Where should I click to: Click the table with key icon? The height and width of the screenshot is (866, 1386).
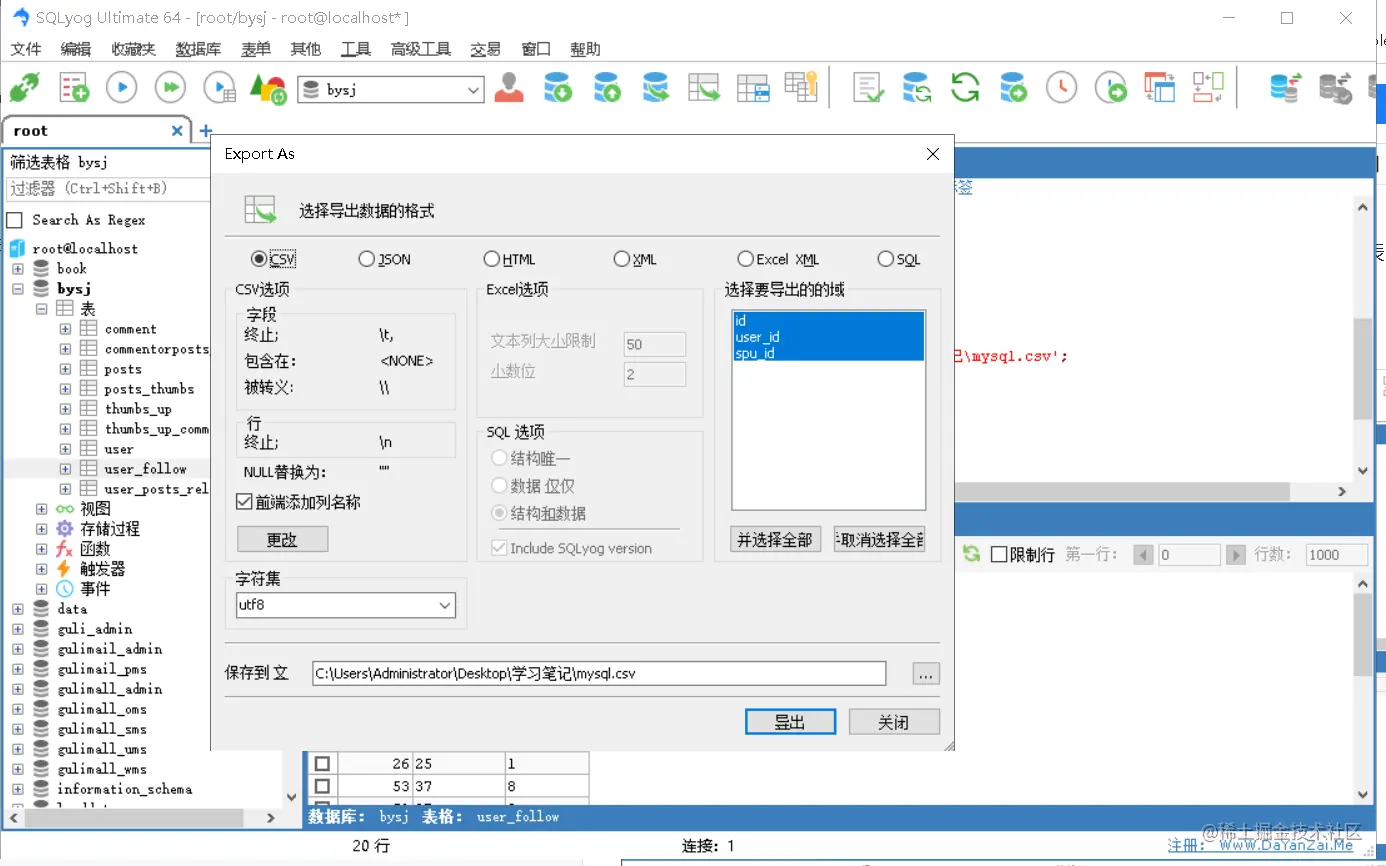[x=801, y=88]
